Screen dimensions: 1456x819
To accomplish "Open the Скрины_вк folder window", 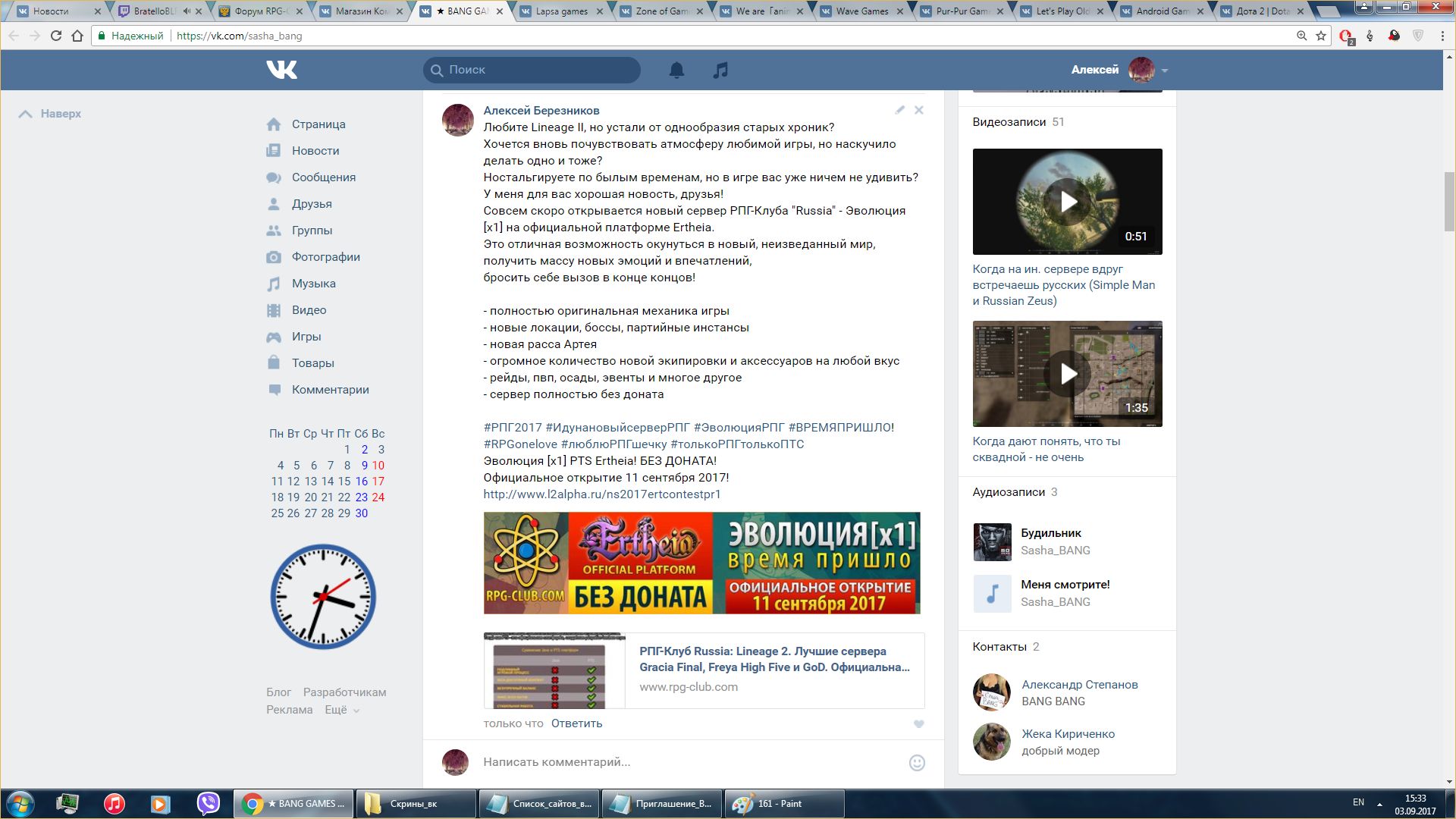I will pos(416,804).
